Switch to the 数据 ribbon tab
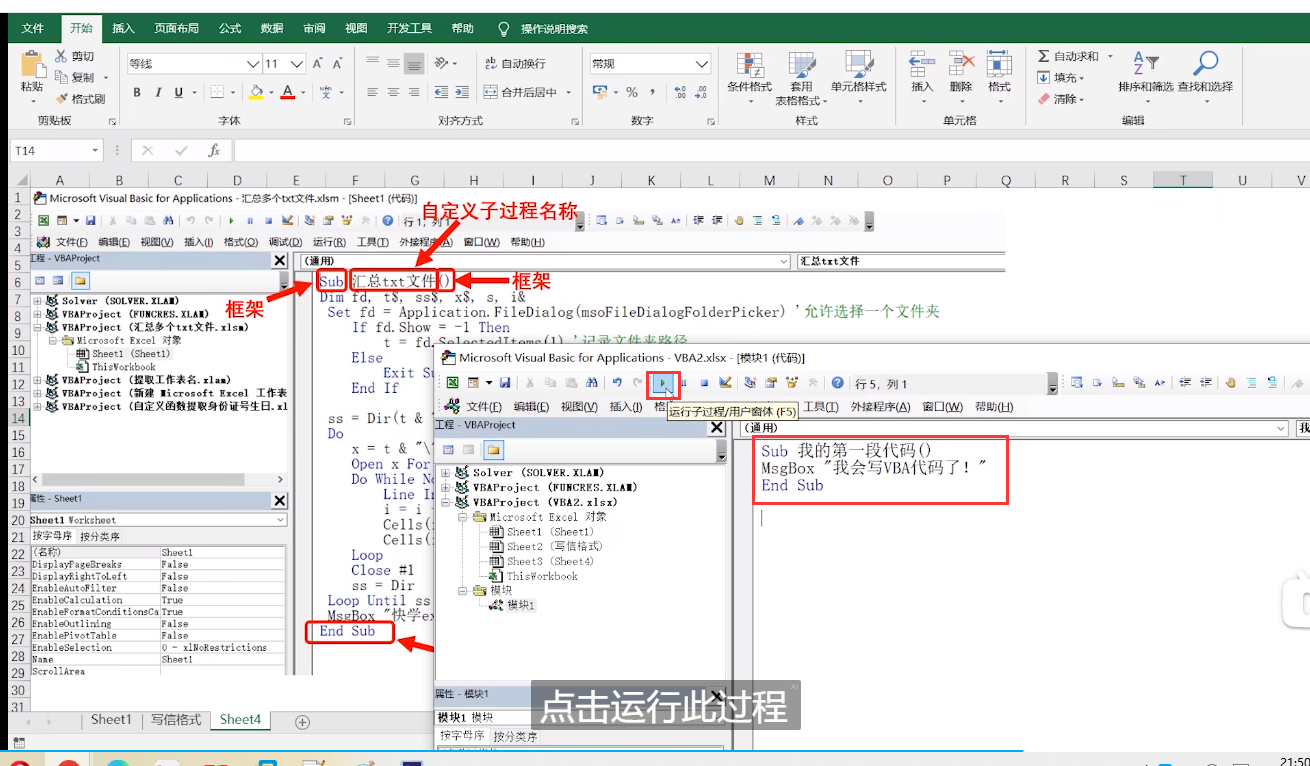The height and width of the screenshot is (766, 1310). pyautogui.click(x=271, y=28)
